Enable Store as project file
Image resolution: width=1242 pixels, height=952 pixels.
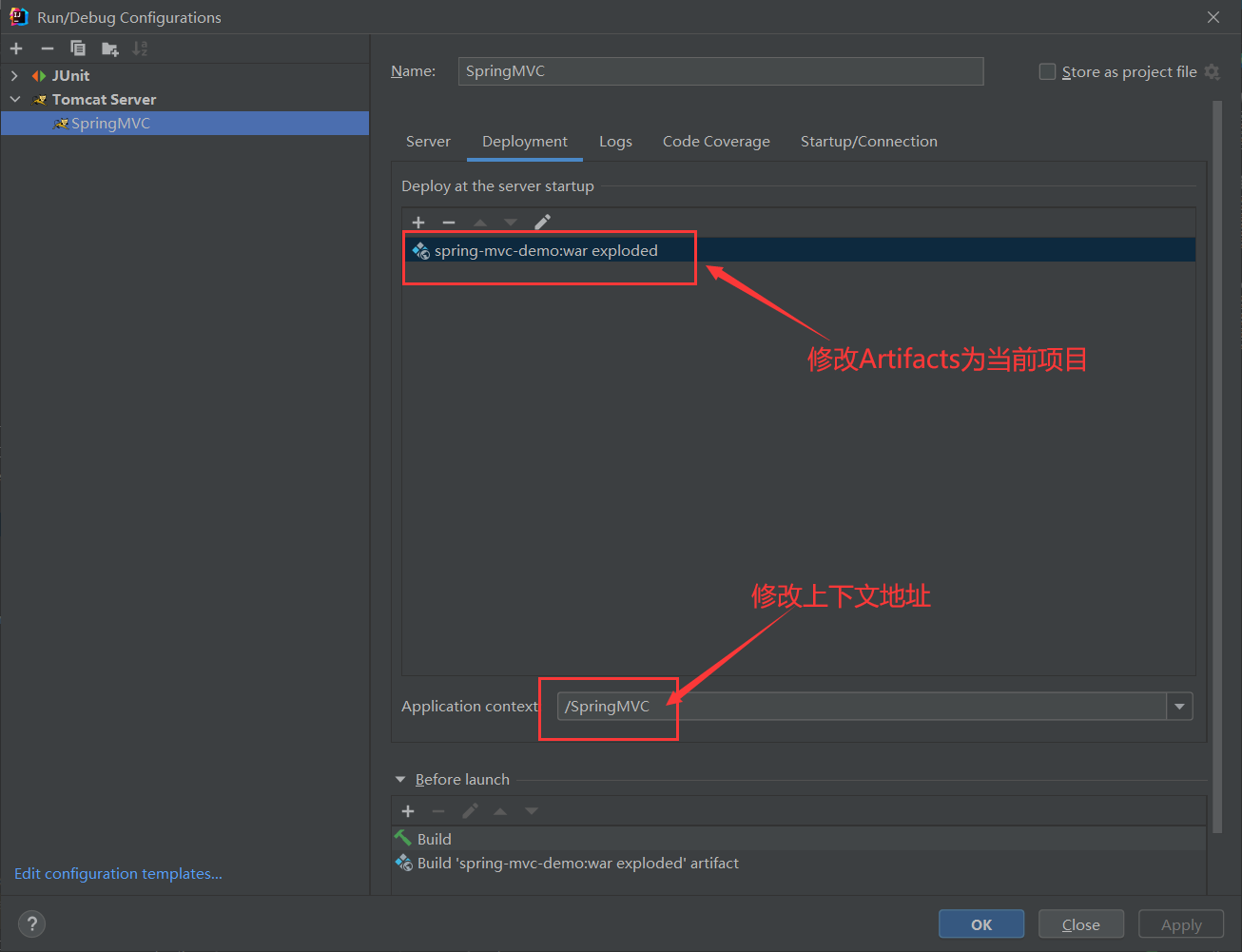(x=1047, y=71)
